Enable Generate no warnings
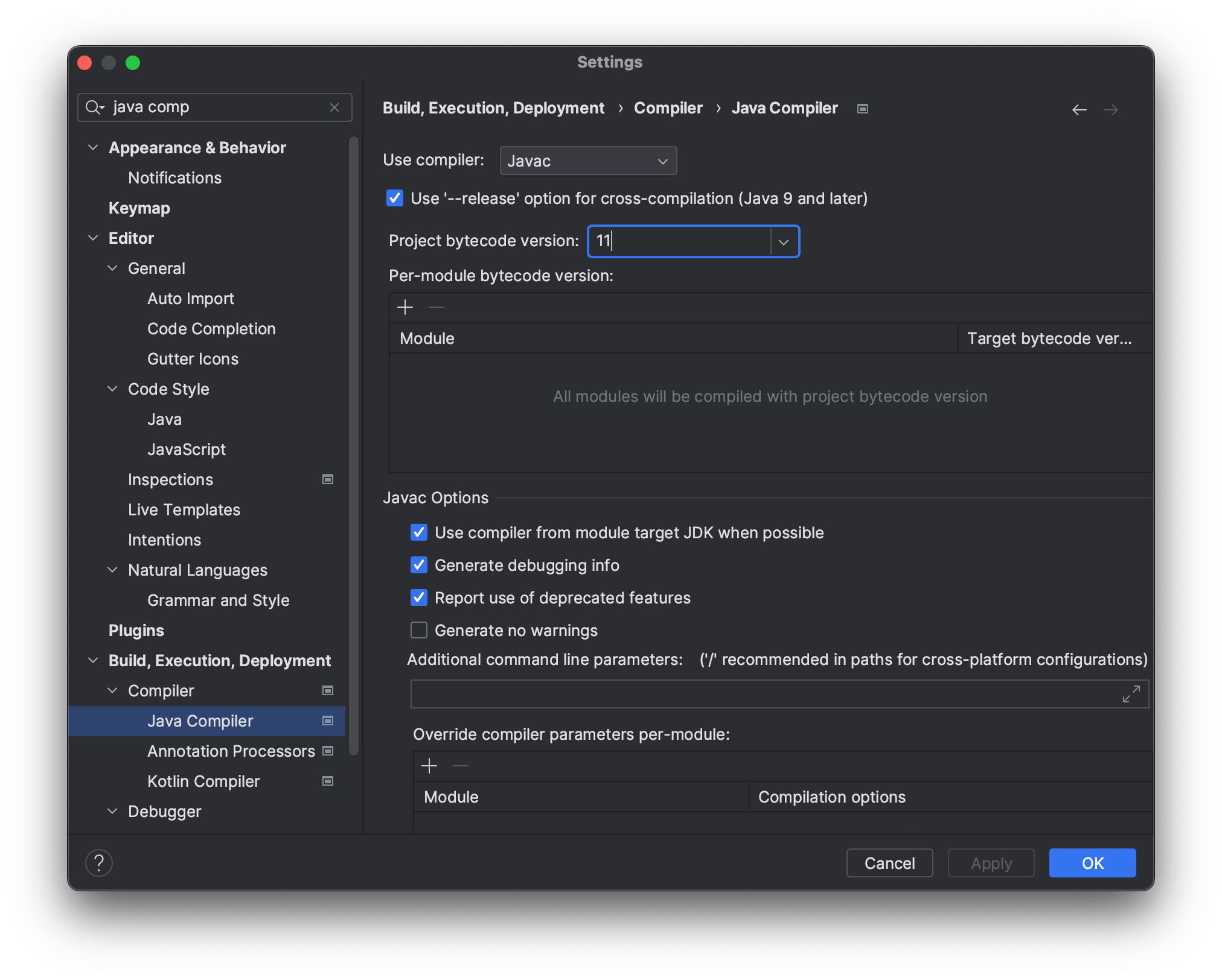Image resolution: width=1222 pixels, height=980 pixels. [419, 631]
